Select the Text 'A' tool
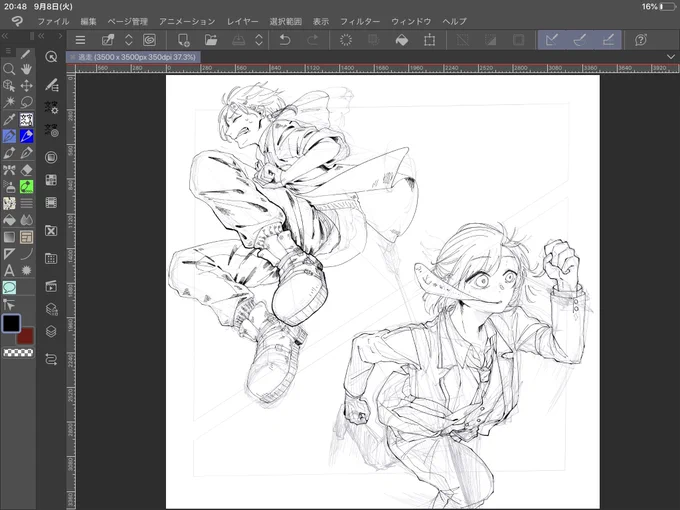This screenshot has width=680, height=510. [9, 271]
